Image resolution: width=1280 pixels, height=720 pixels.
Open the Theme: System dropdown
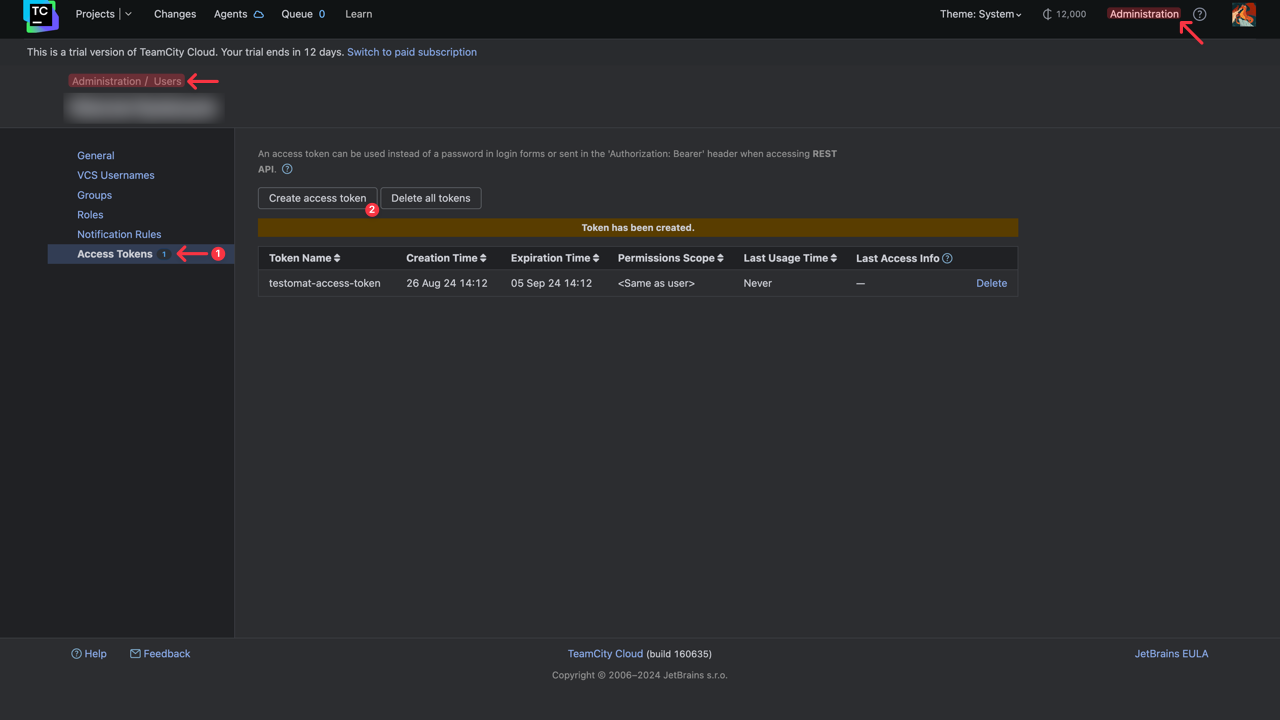click(x=980, y=14)
